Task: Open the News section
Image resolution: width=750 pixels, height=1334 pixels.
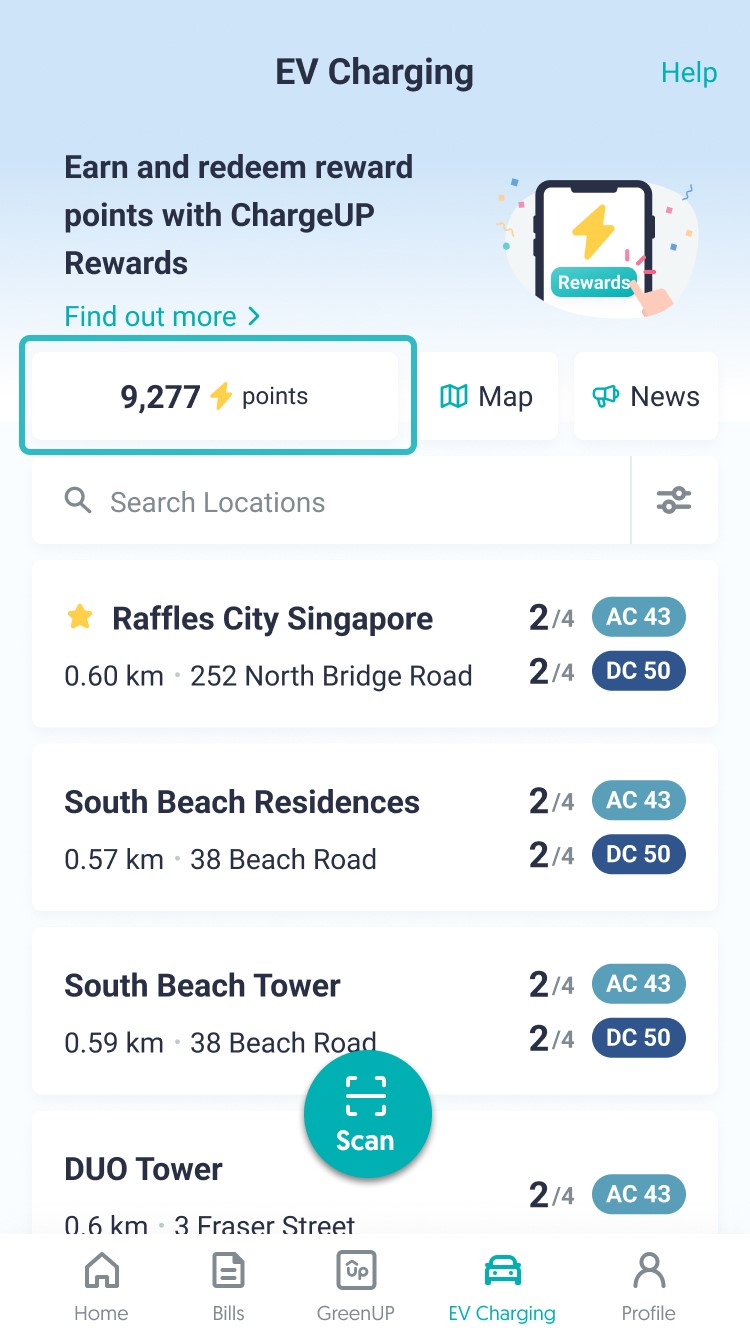Action: coord(646,397)
